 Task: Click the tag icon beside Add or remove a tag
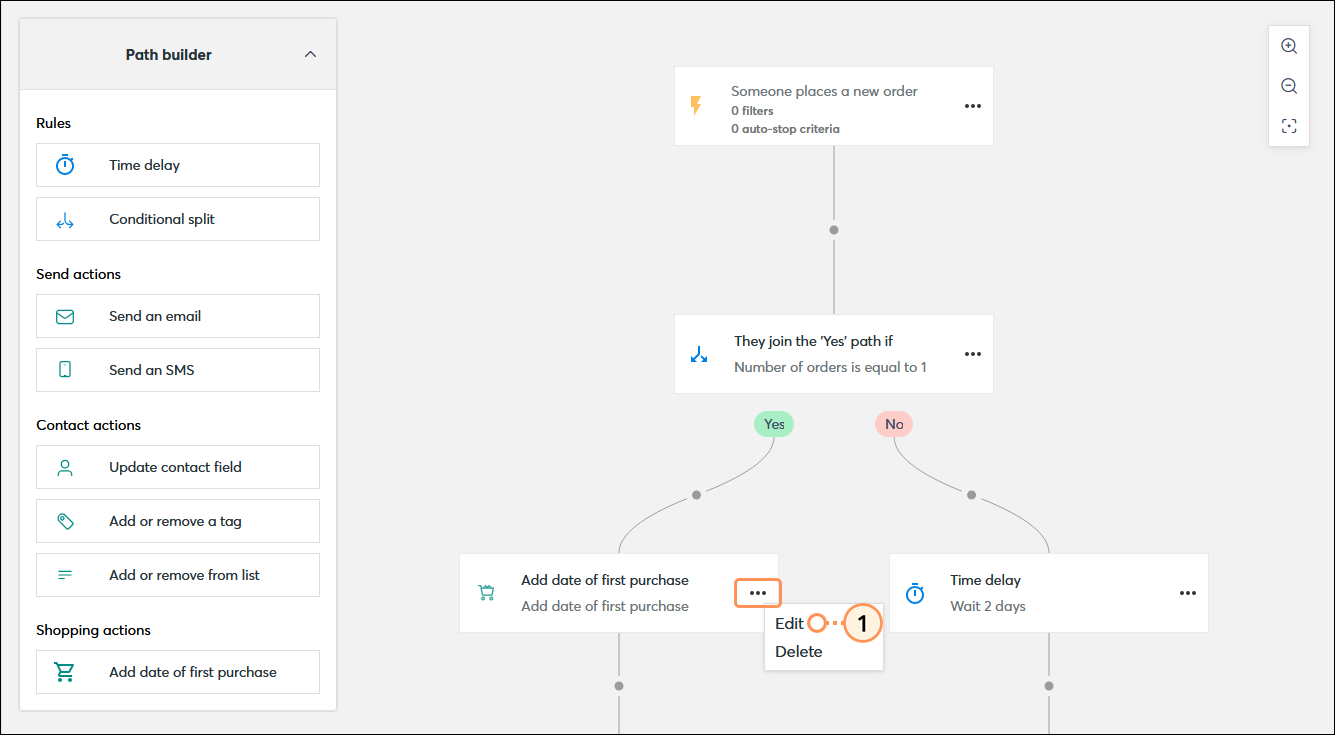pyautogui.click(x=64, y=521)
